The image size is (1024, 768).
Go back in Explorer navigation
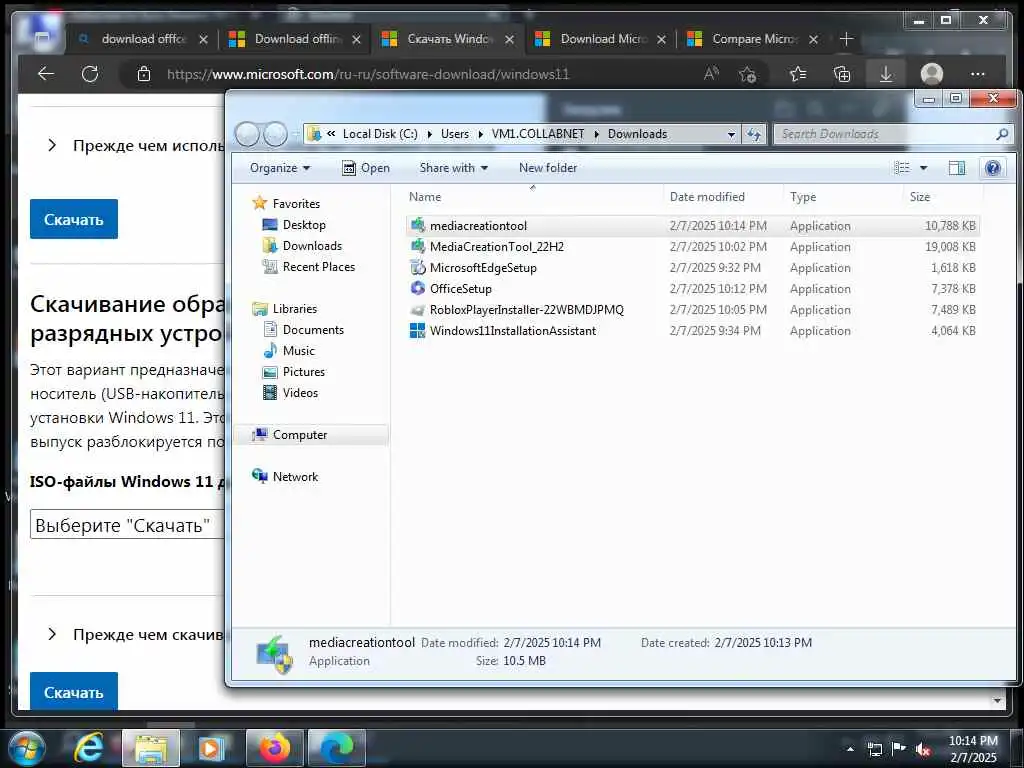point(248,134)
